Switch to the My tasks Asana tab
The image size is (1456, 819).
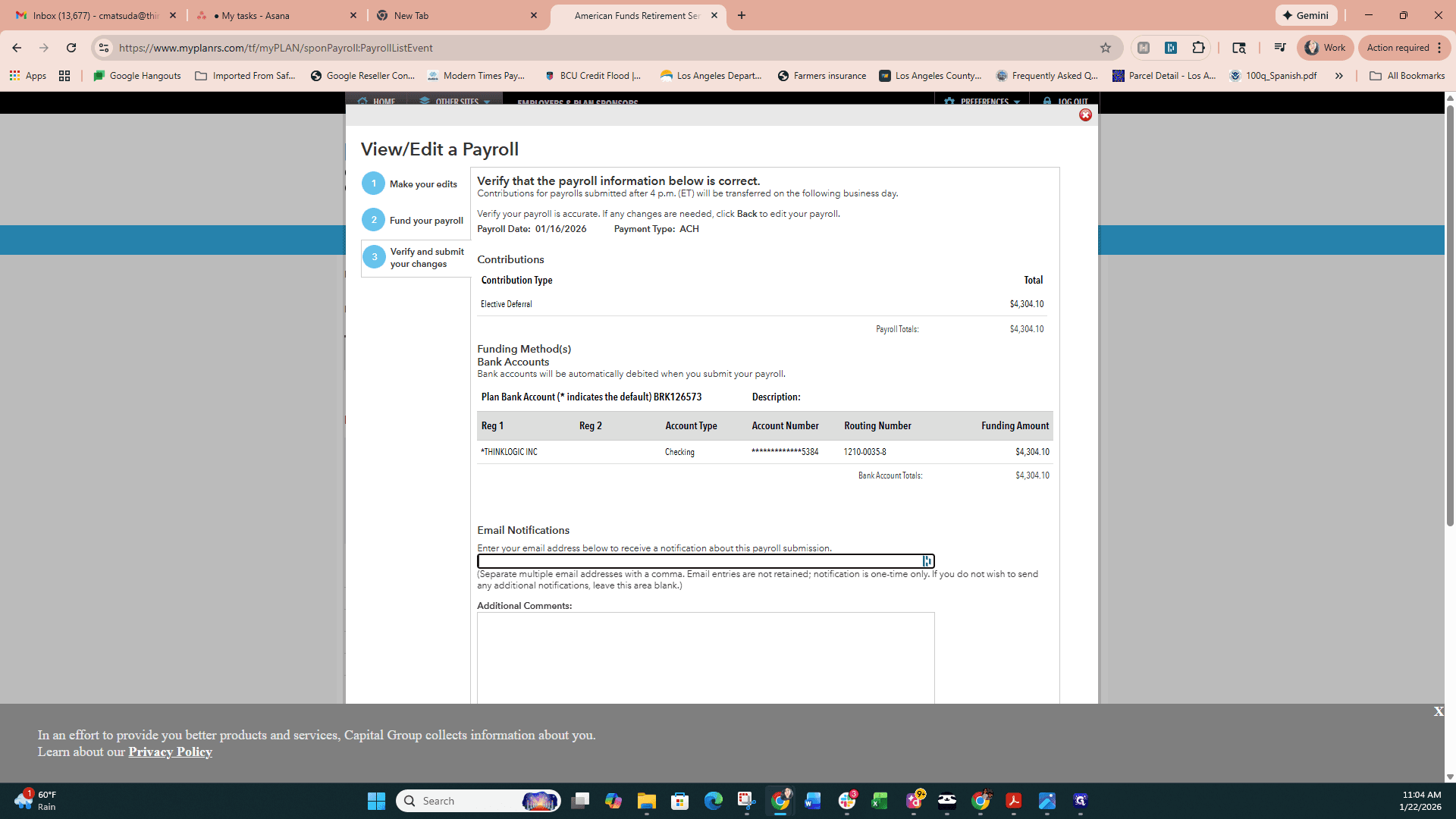tap(277, 15)
